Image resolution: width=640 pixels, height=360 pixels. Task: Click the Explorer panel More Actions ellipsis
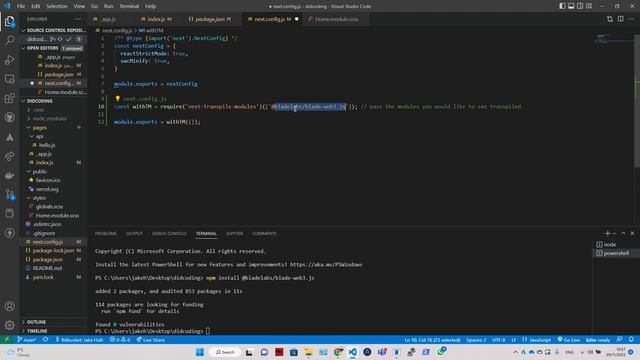[x=78, y=19]
